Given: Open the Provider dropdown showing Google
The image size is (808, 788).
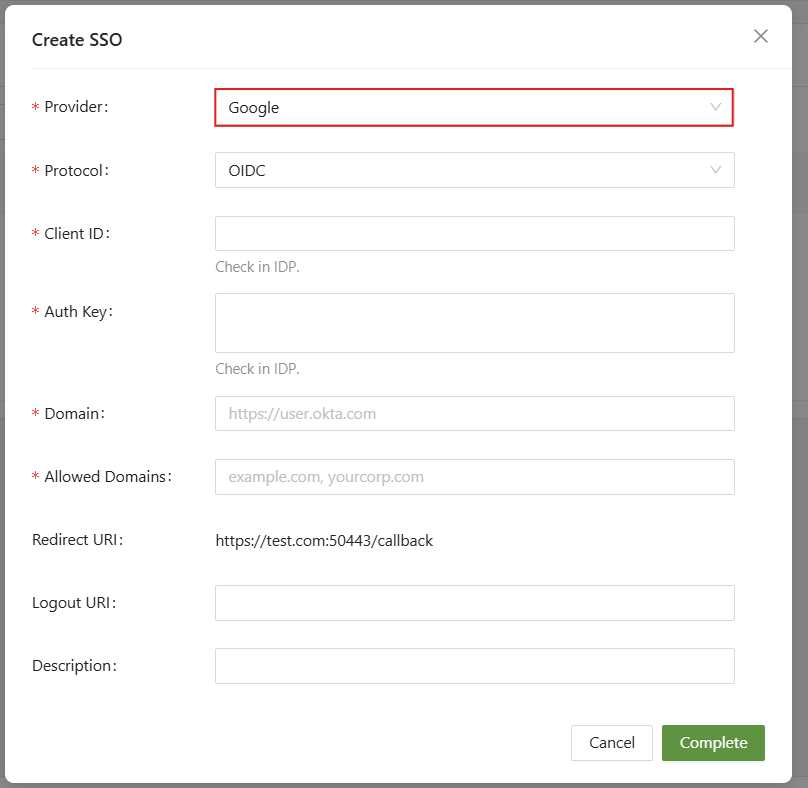Looking at the screenshot, I should pyautogui.click(x=460, y=107).
